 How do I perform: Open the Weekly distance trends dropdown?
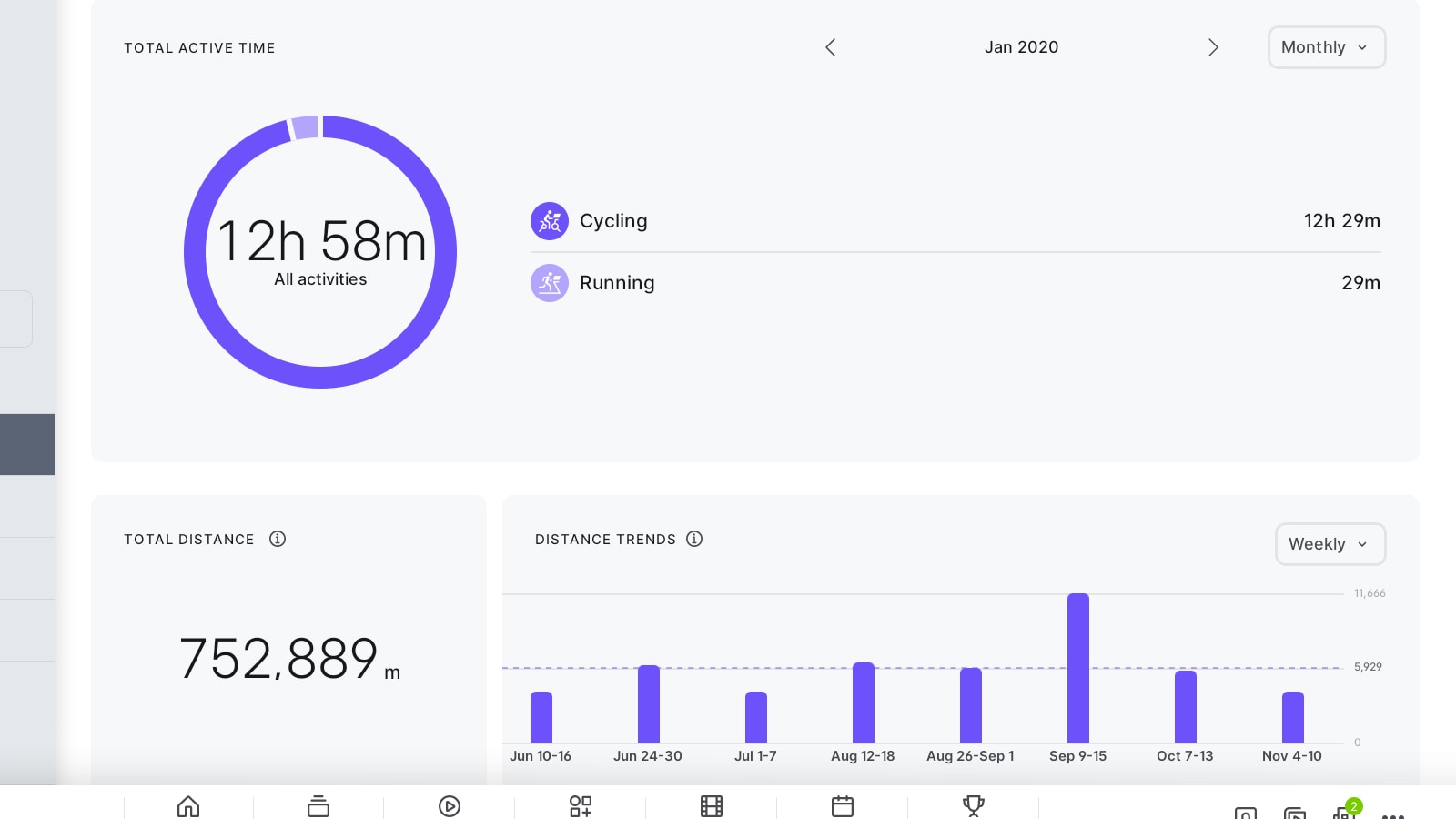coord(1330,544)
